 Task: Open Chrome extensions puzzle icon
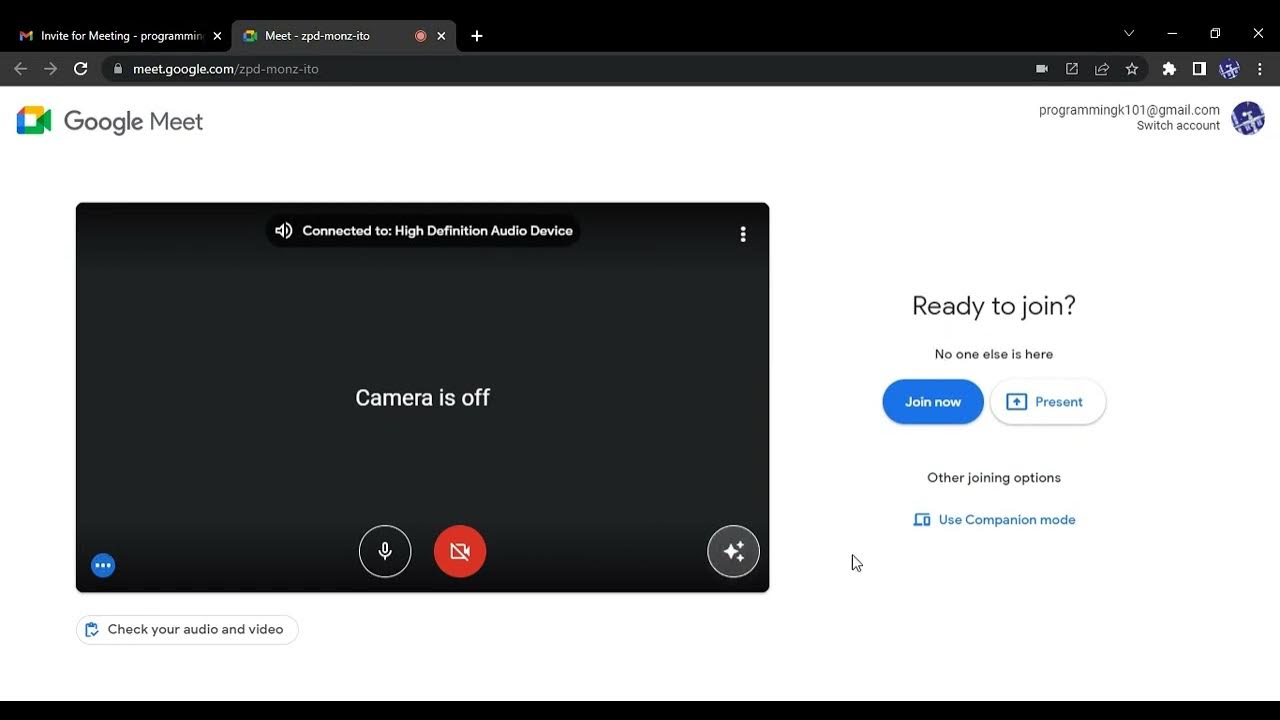(x=1169, y=69)
